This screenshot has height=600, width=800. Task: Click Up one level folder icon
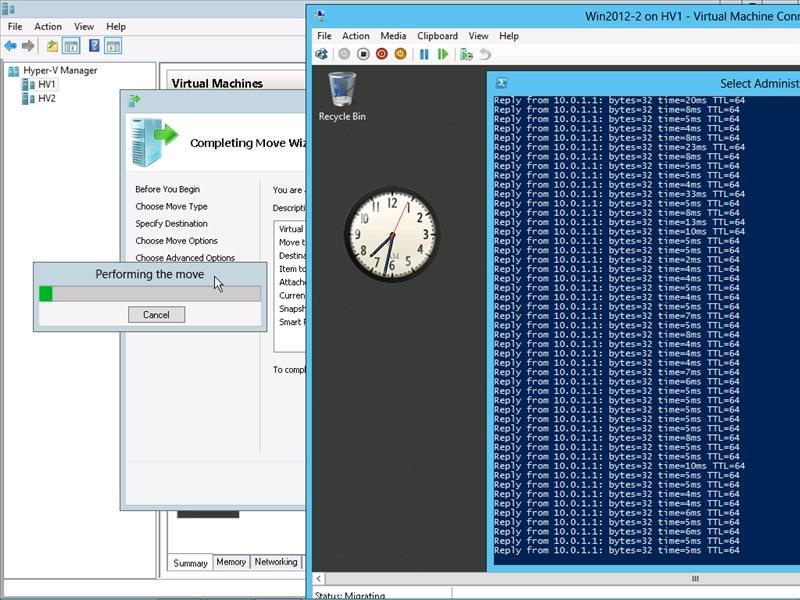pyautogui.click(x=52, y=46)
